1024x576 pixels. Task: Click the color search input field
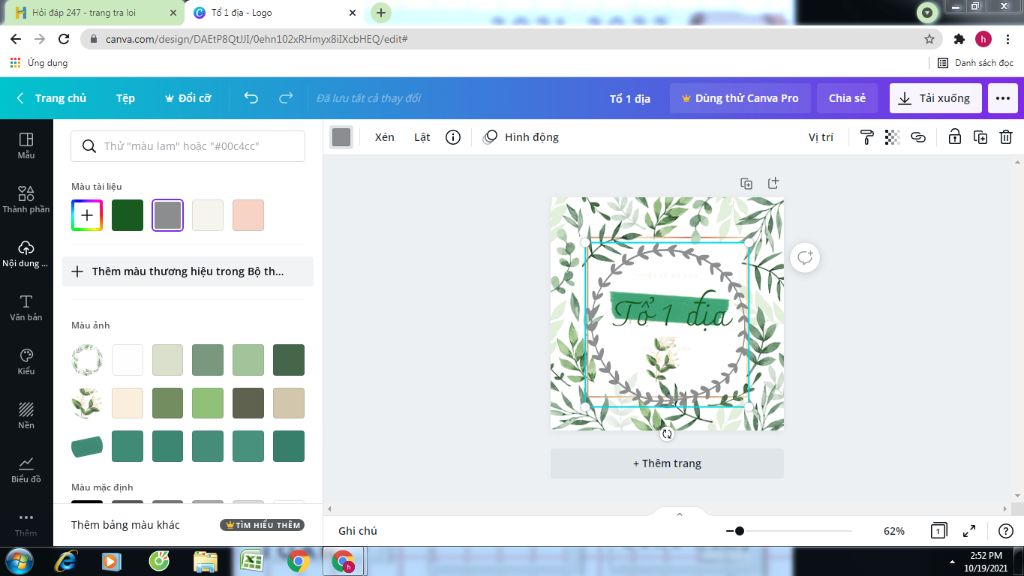click(x=187, y=146)
